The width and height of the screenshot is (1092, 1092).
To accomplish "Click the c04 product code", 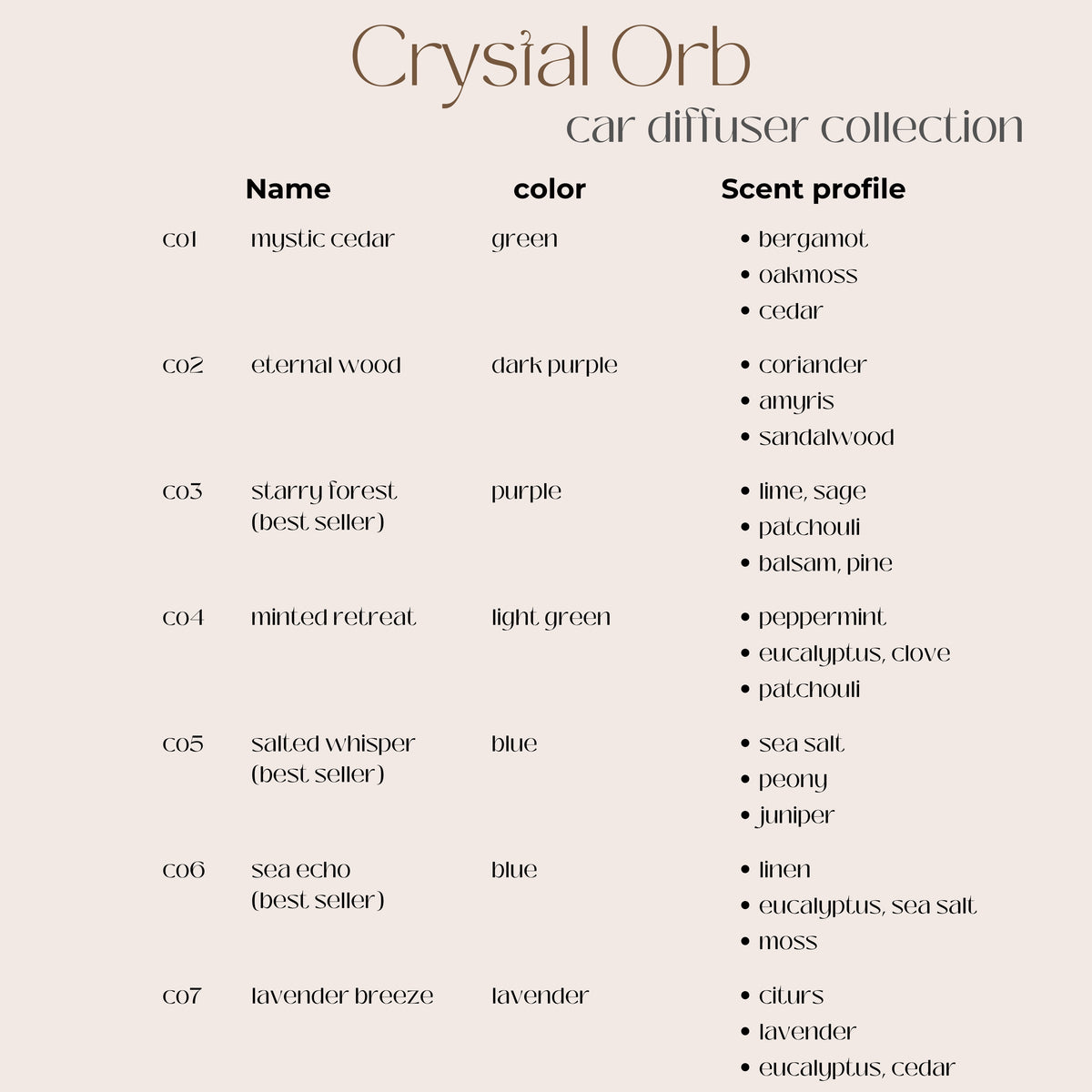I will coord(183,619).
